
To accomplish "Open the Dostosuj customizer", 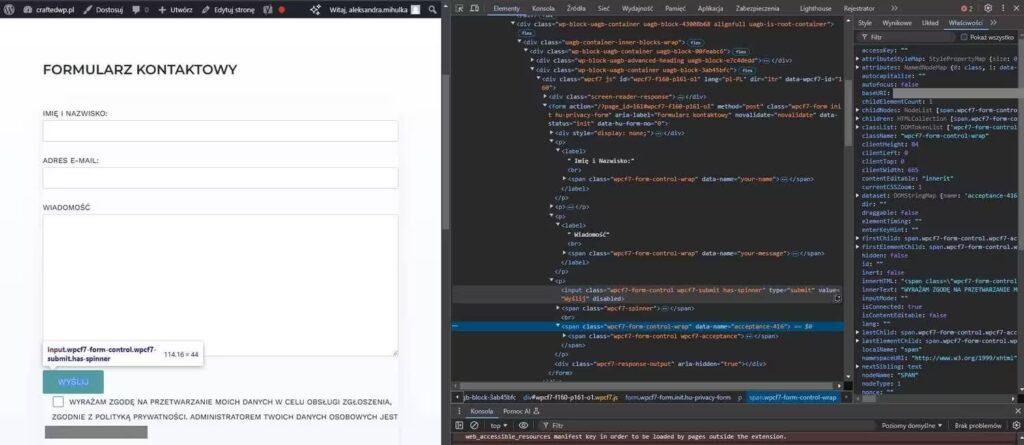I will point(103,10).
